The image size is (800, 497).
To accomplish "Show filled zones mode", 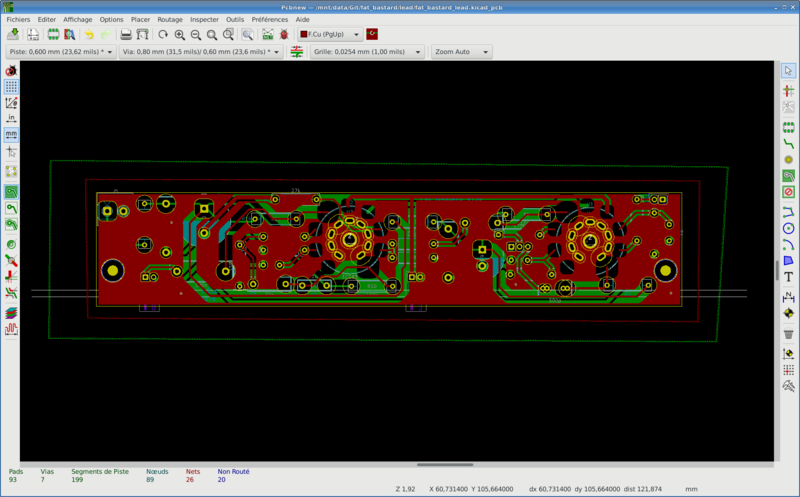I will point(11,192).
